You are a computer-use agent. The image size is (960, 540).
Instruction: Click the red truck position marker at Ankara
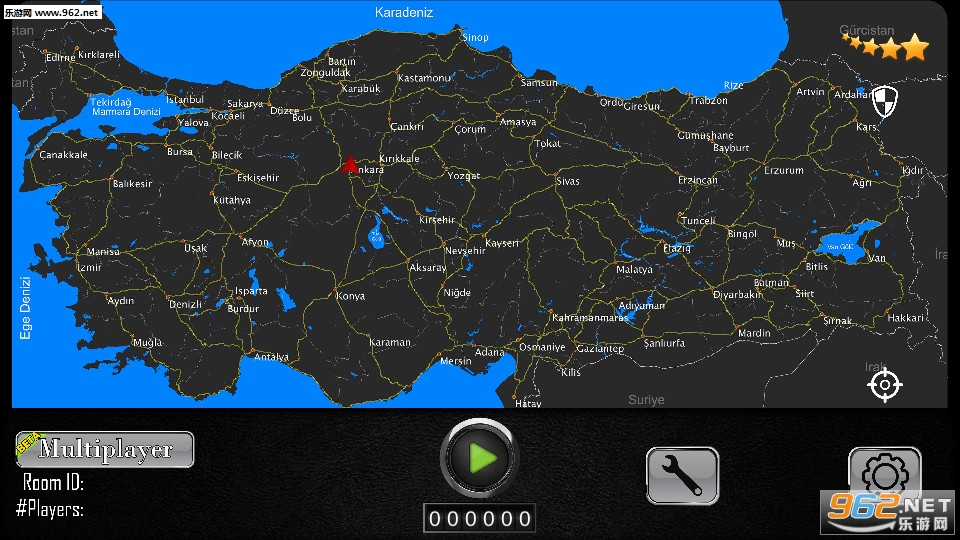[350, 164]
